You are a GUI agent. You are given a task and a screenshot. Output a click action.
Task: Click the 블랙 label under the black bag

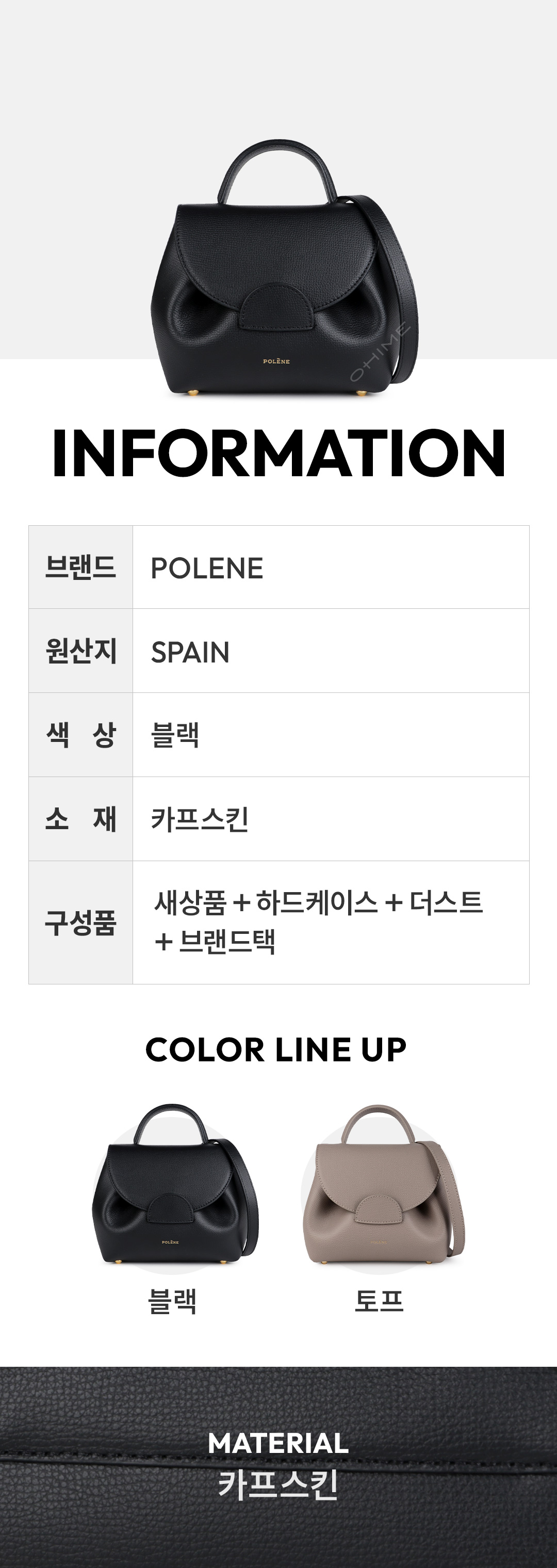coord(172,1302)
